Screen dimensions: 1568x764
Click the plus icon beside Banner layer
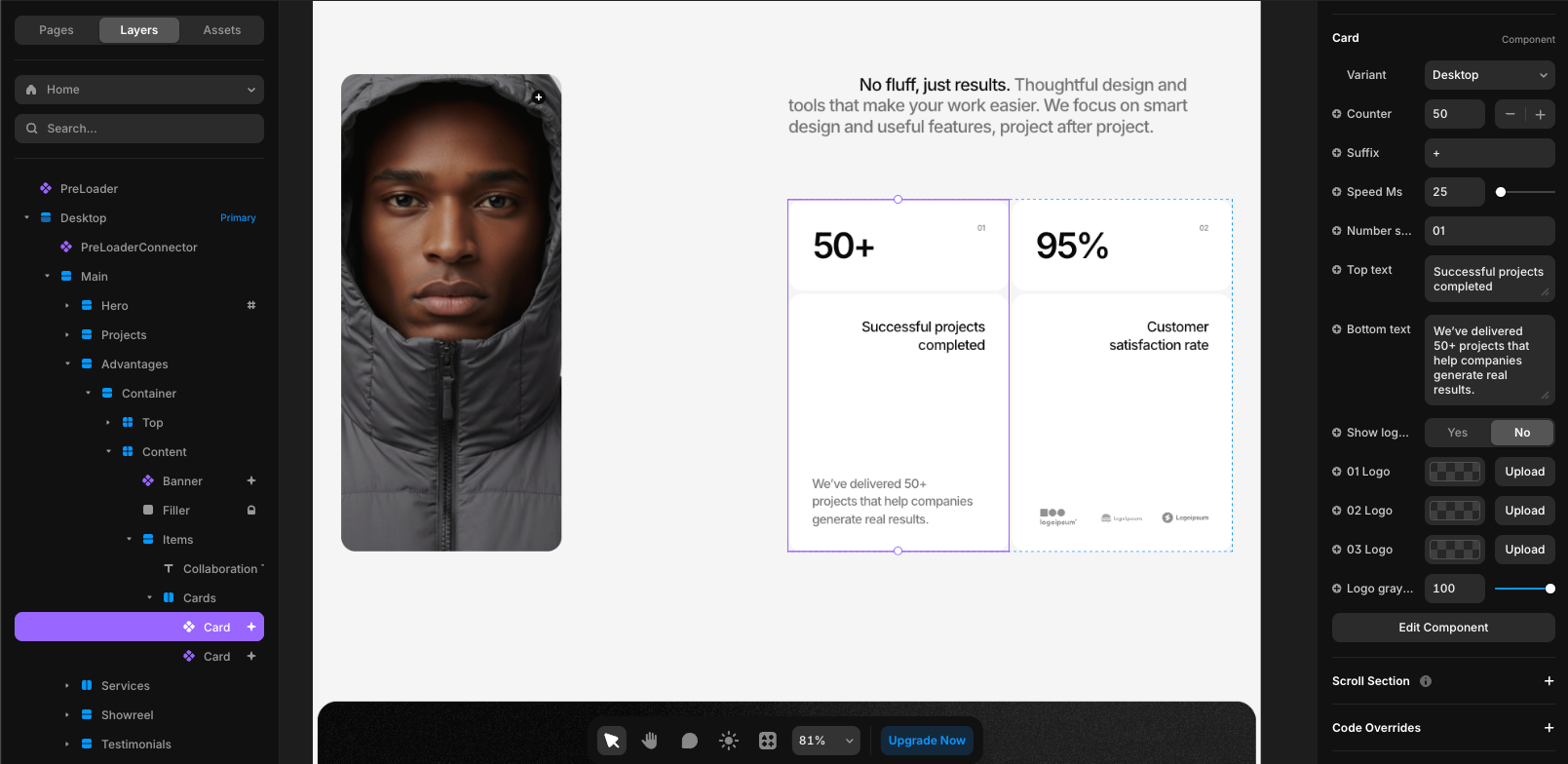(251, 481)
